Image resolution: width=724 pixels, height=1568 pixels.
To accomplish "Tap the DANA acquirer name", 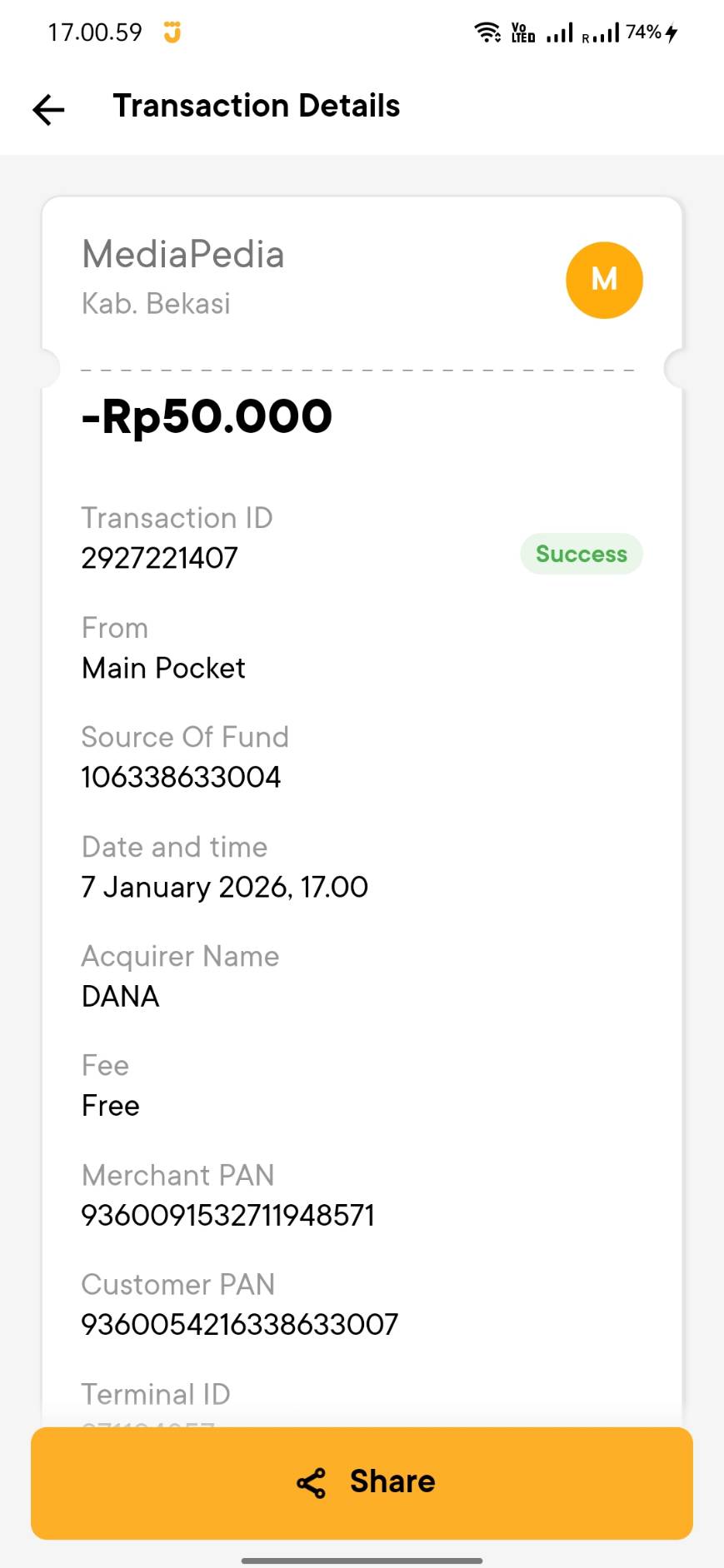I will [x=120, y=996].
